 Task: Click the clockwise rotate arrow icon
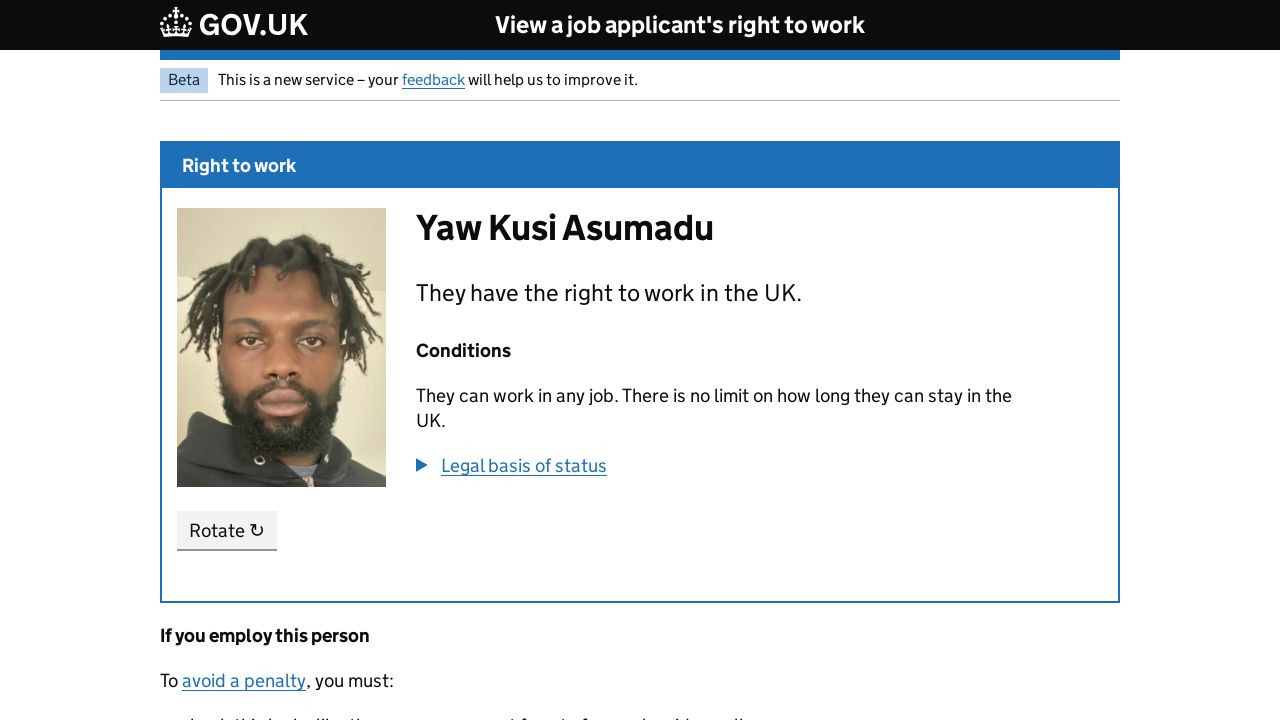(257, 530)
